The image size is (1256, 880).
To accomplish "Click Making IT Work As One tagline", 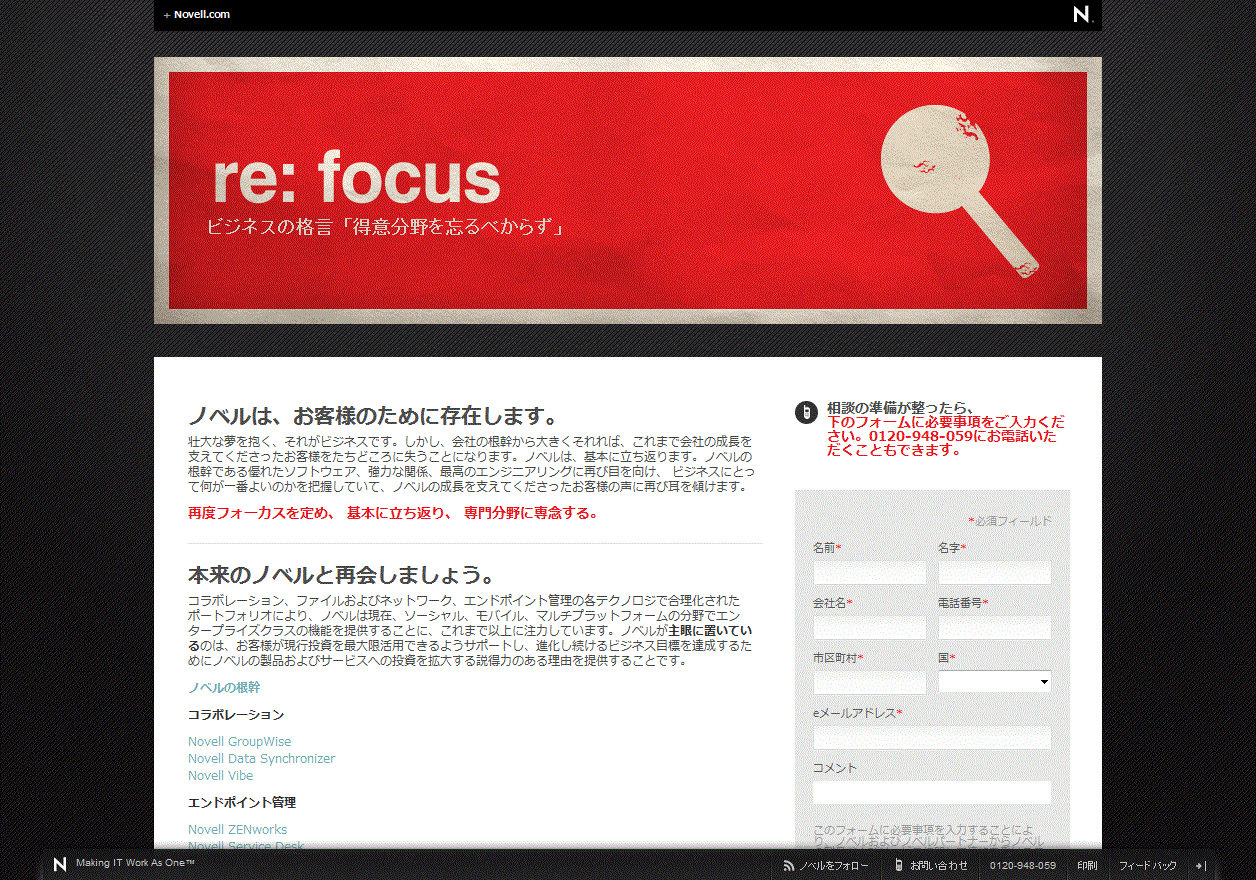I will click(135, 863).
